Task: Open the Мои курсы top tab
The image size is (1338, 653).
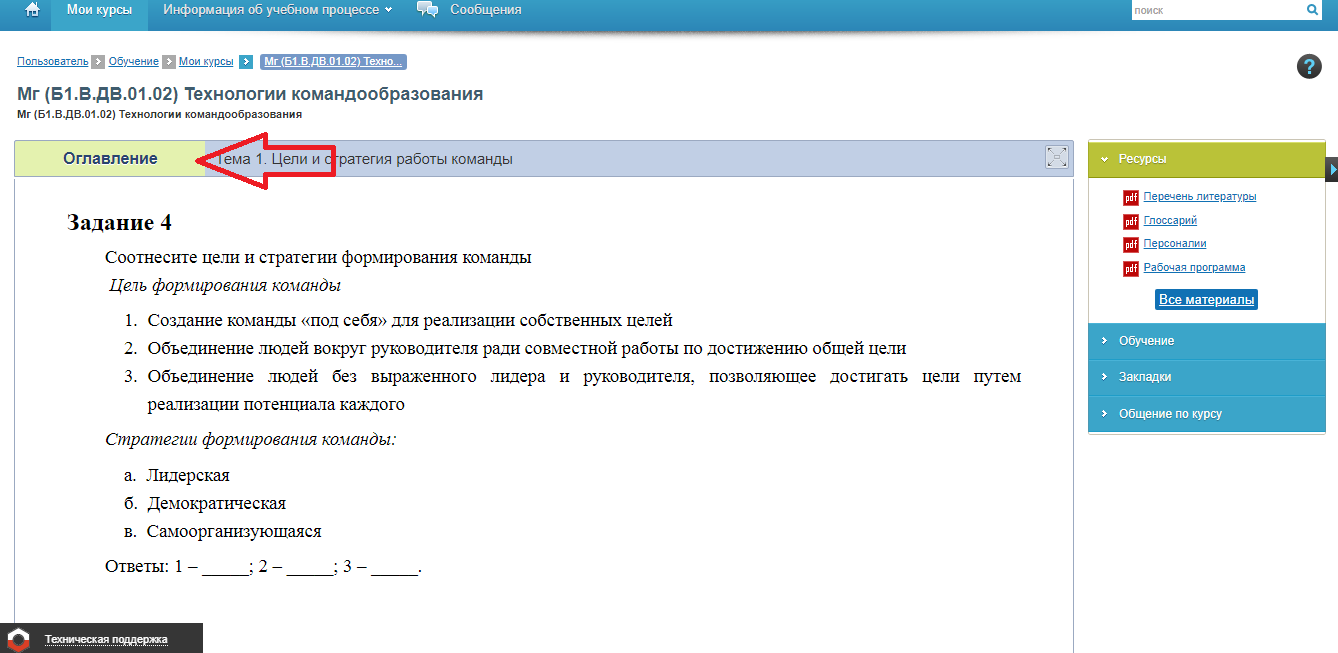Action: pos(98,10)
